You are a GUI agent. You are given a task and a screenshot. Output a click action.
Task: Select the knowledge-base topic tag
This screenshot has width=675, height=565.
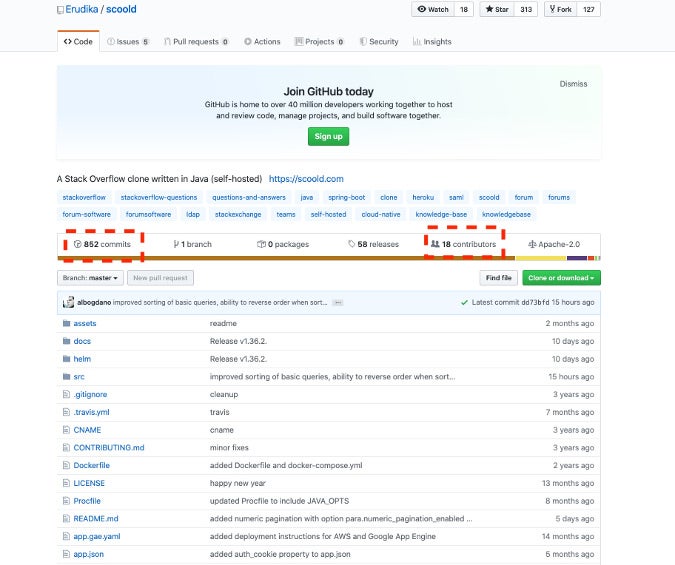pos(441,214)
